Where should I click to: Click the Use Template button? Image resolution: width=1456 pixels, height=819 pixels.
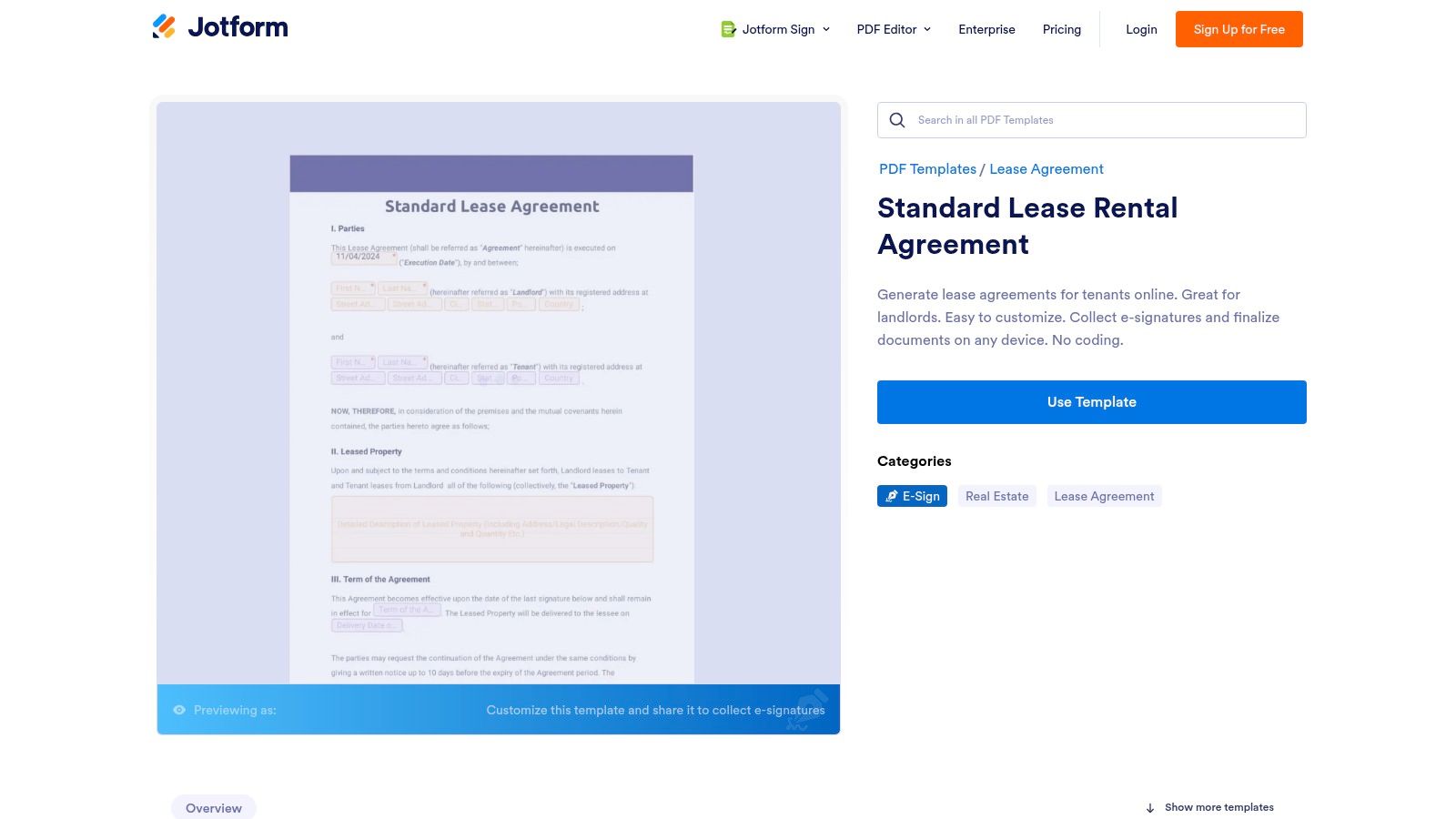pos(1091,401)
